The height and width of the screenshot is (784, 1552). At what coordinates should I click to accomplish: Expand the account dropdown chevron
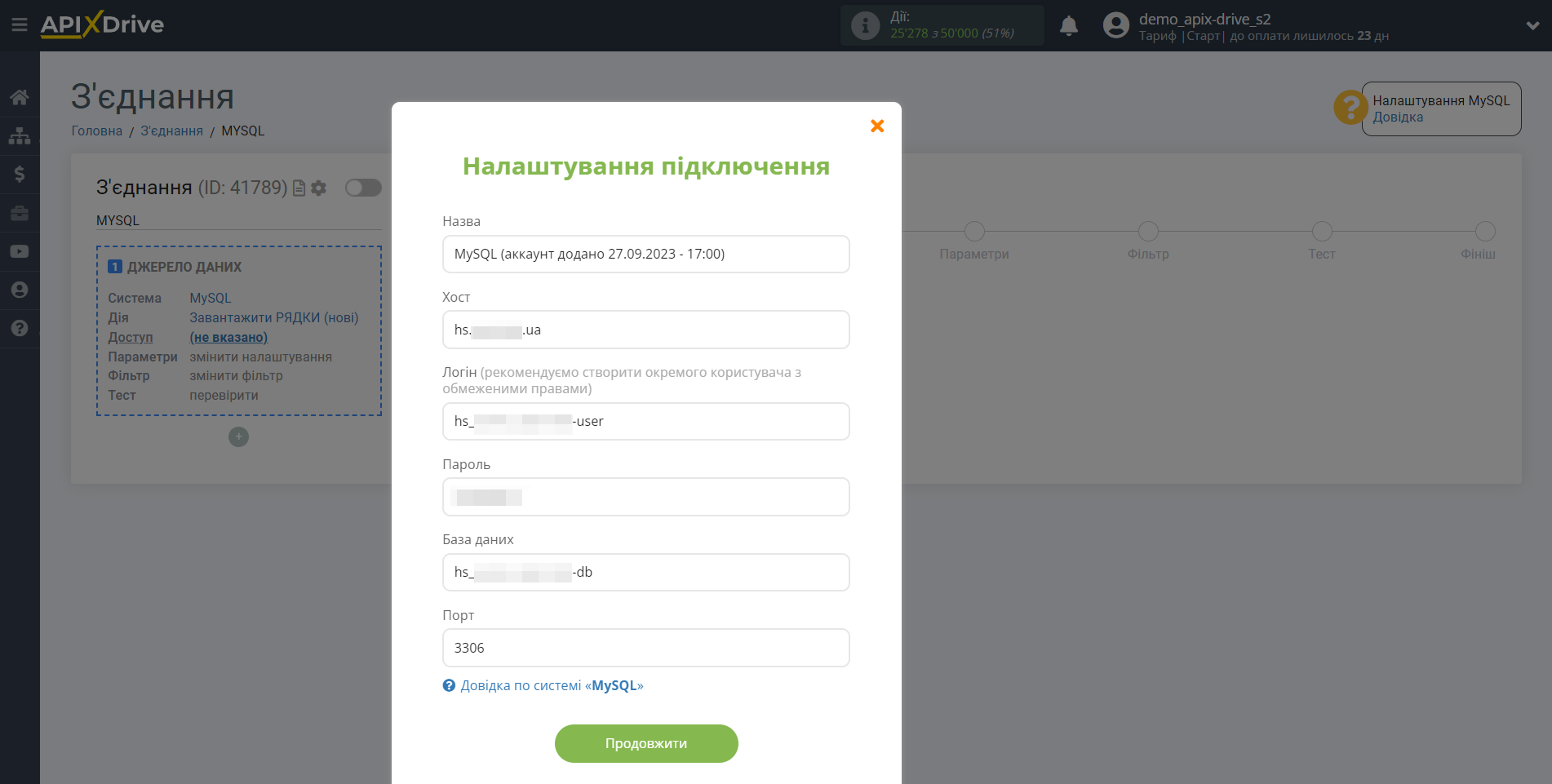(x=1532, y=25)
